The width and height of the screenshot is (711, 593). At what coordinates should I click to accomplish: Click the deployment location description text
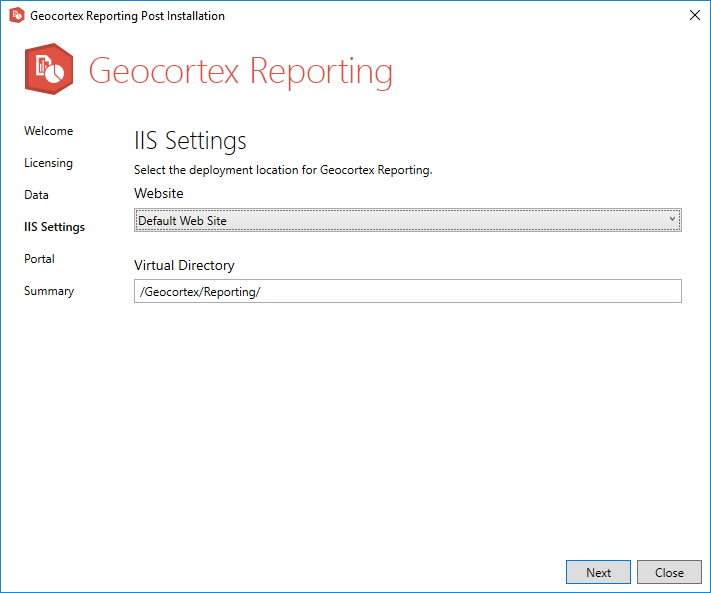pyautogui.click(x=283, y=170)
